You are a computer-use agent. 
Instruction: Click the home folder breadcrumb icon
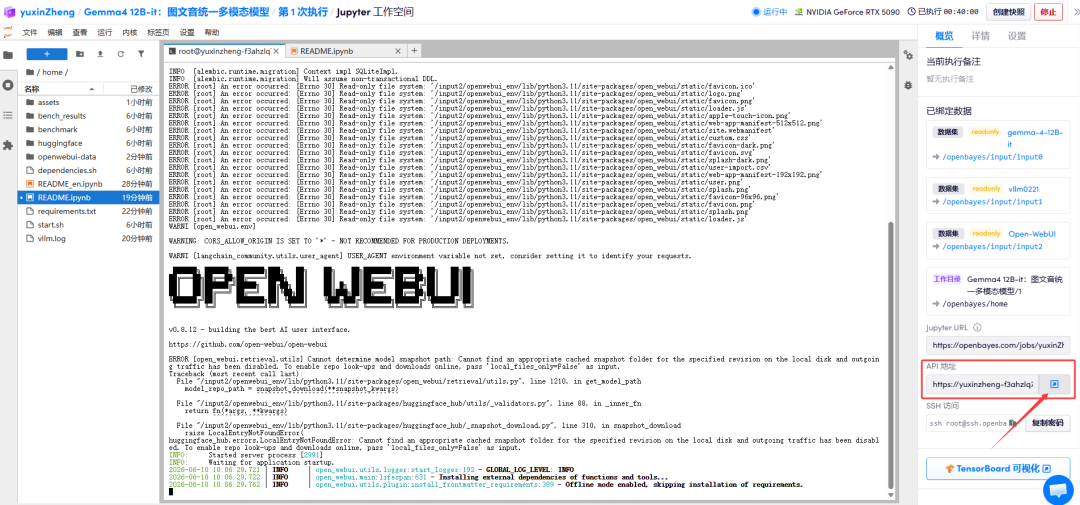pos(30,72)
